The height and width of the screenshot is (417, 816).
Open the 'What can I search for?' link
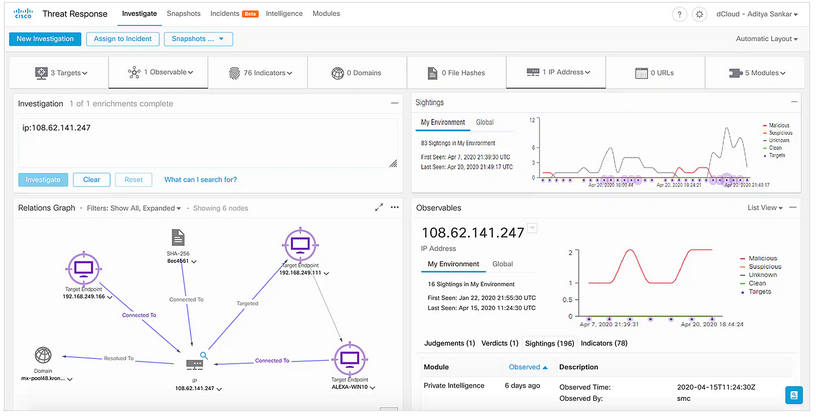pos(200,180)
